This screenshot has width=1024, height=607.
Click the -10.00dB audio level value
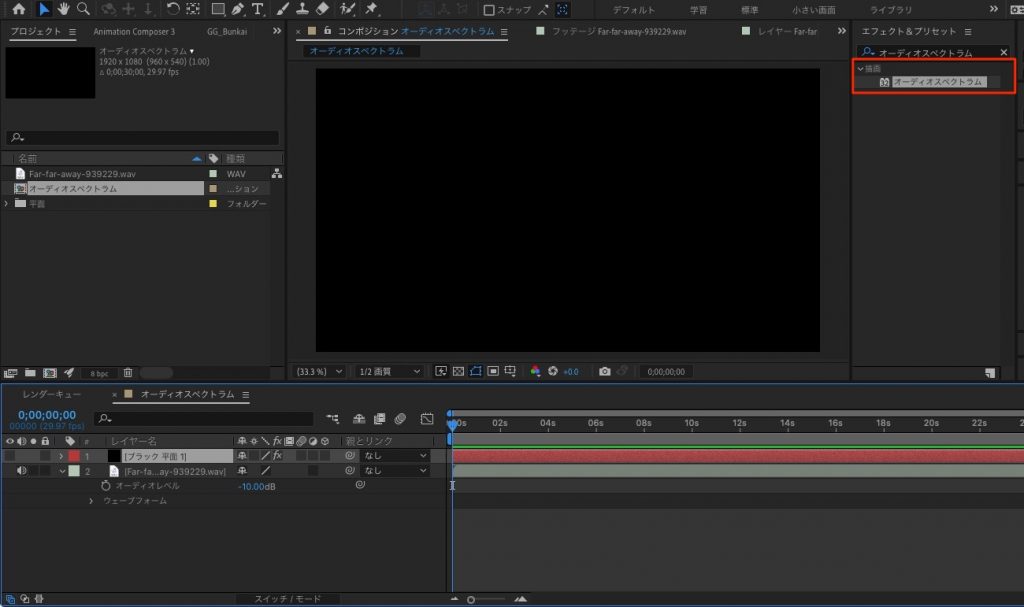258,486
